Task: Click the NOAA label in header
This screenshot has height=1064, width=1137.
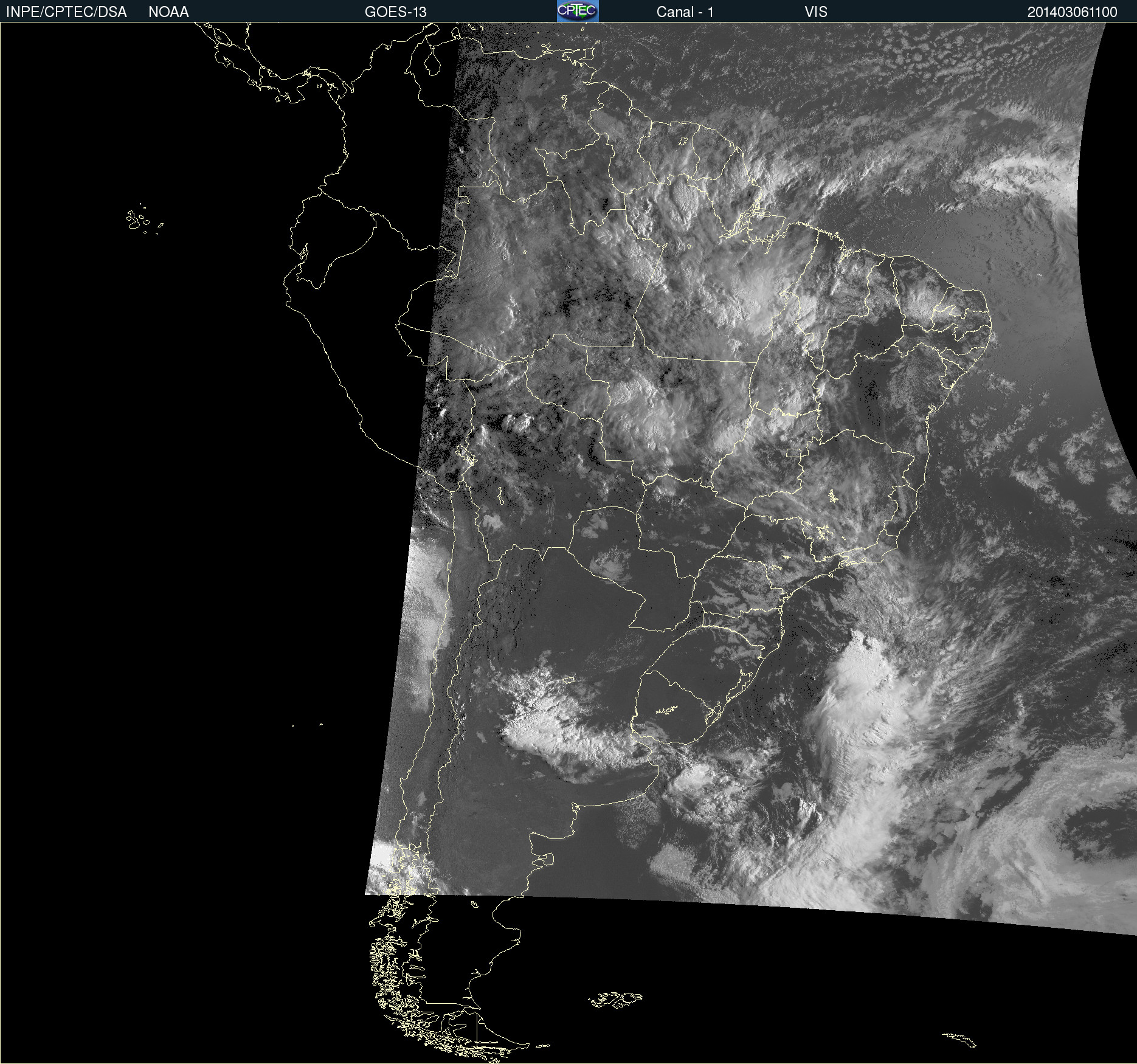Action: click(x=168, y=12)
